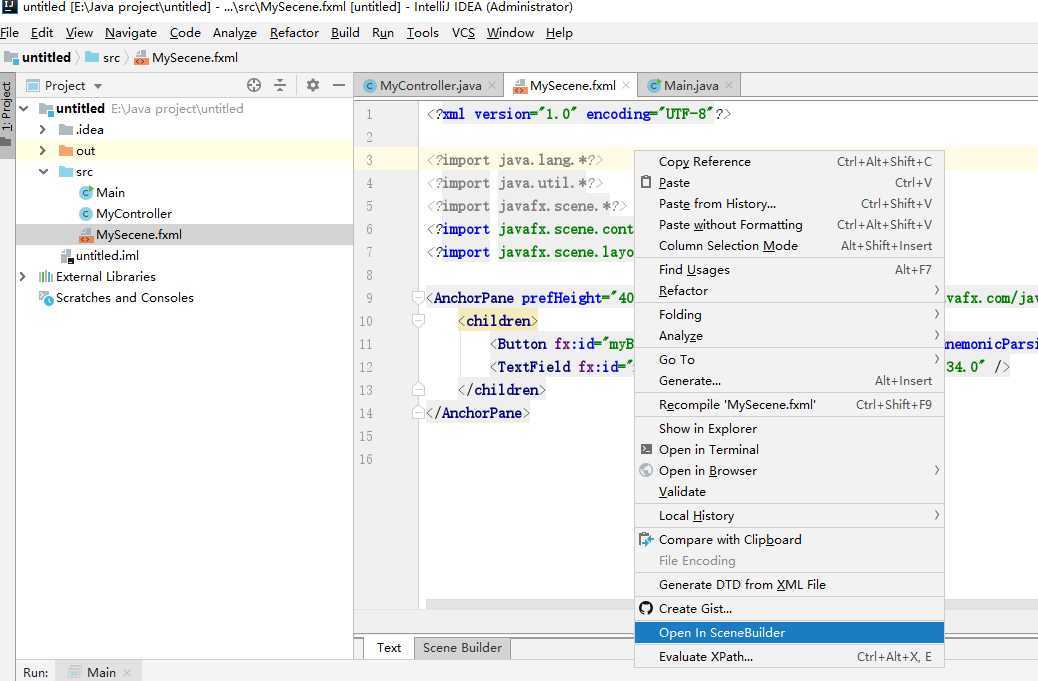Click the Main class icon in project tree
The image size is (1038, 681).
(86, 193)
